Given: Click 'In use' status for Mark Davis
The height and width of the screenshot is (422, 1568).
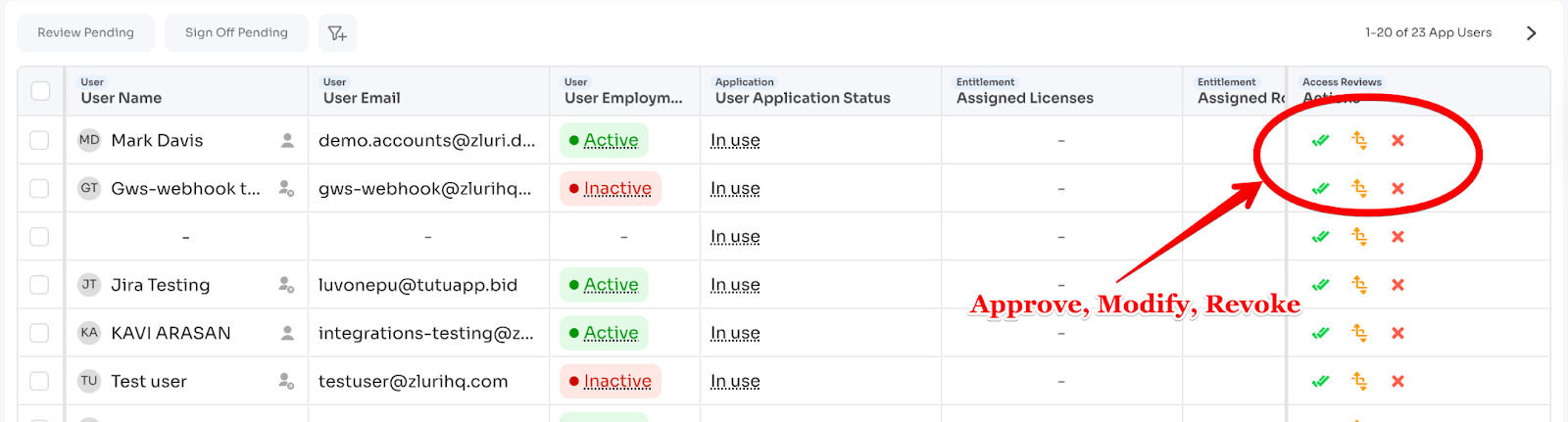Looking at the screenshot, I should pyautogui.click(x=735, y=140).
